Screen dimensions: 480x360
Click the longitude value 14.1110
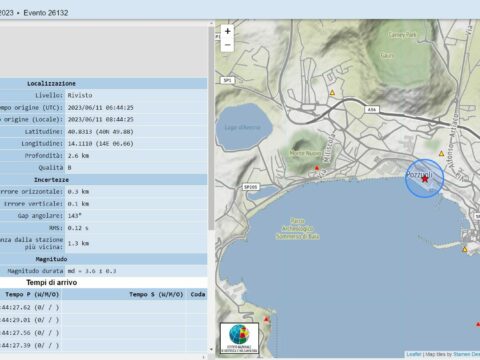click(101, 144)
